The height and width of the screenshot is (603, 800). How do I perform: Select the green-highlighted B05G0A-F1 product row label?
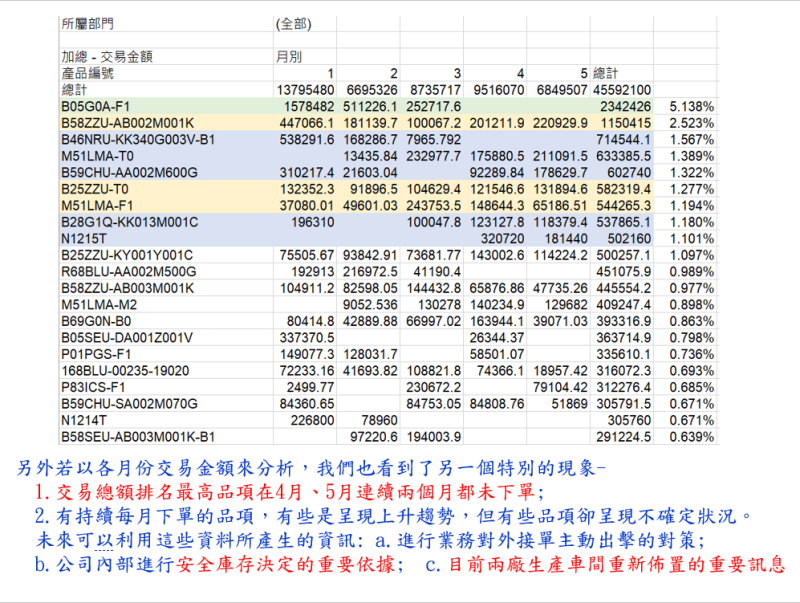[96, 106]
